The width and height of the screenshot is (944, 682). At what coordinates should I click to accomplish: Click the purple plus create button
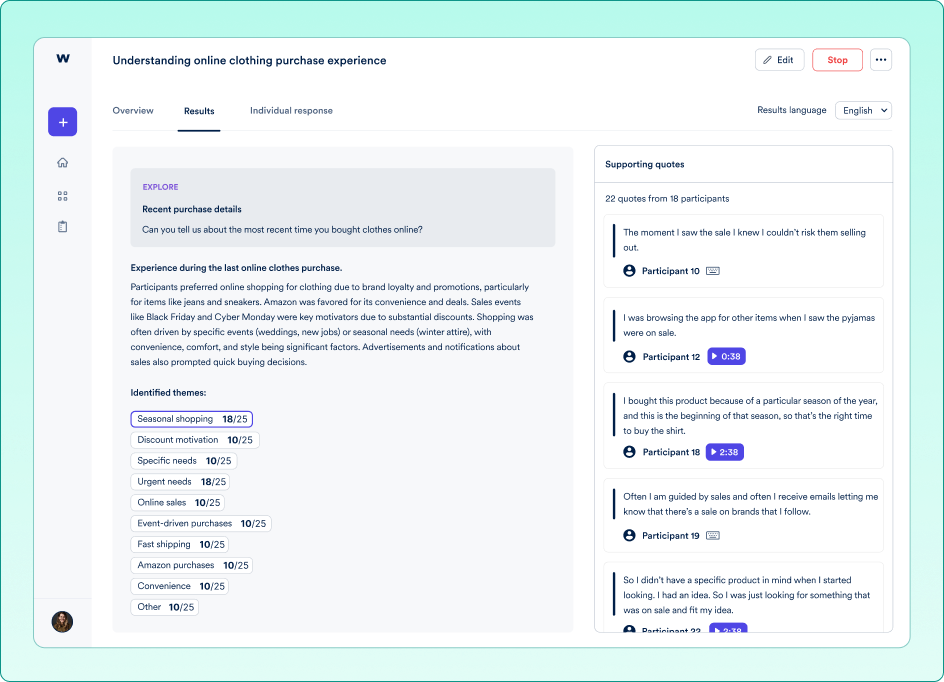tap(63, 122)
